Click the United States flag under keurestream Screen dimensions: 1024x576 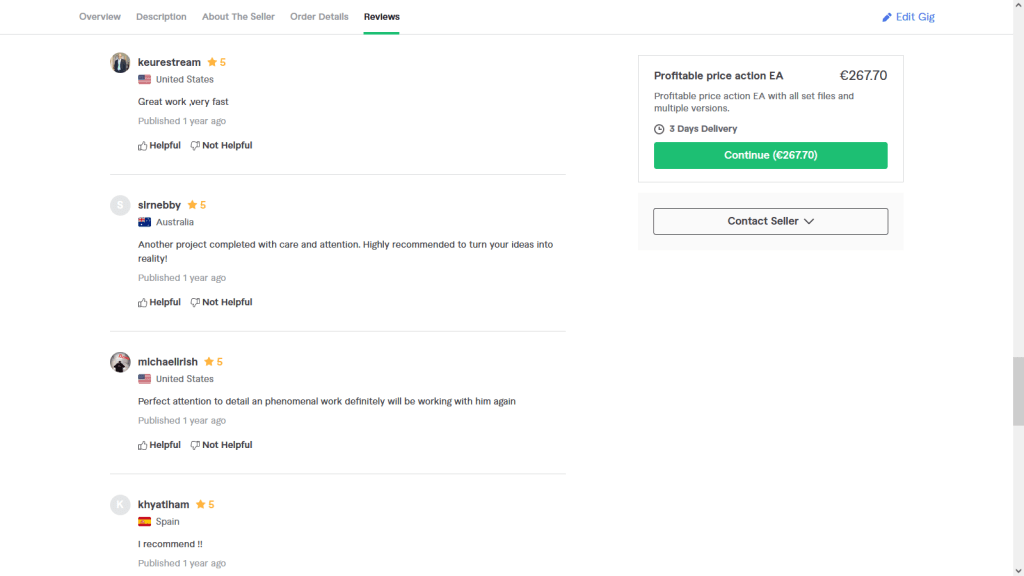coord(145,79)
